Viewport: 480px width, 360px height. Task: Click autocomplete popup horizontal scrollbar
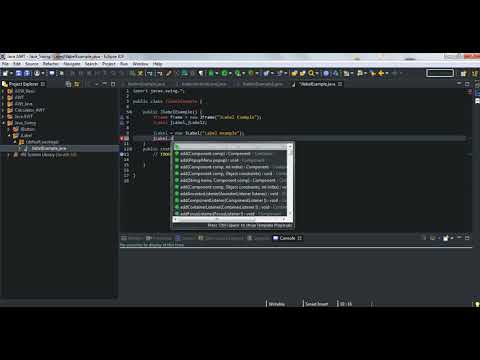point(230,219)
